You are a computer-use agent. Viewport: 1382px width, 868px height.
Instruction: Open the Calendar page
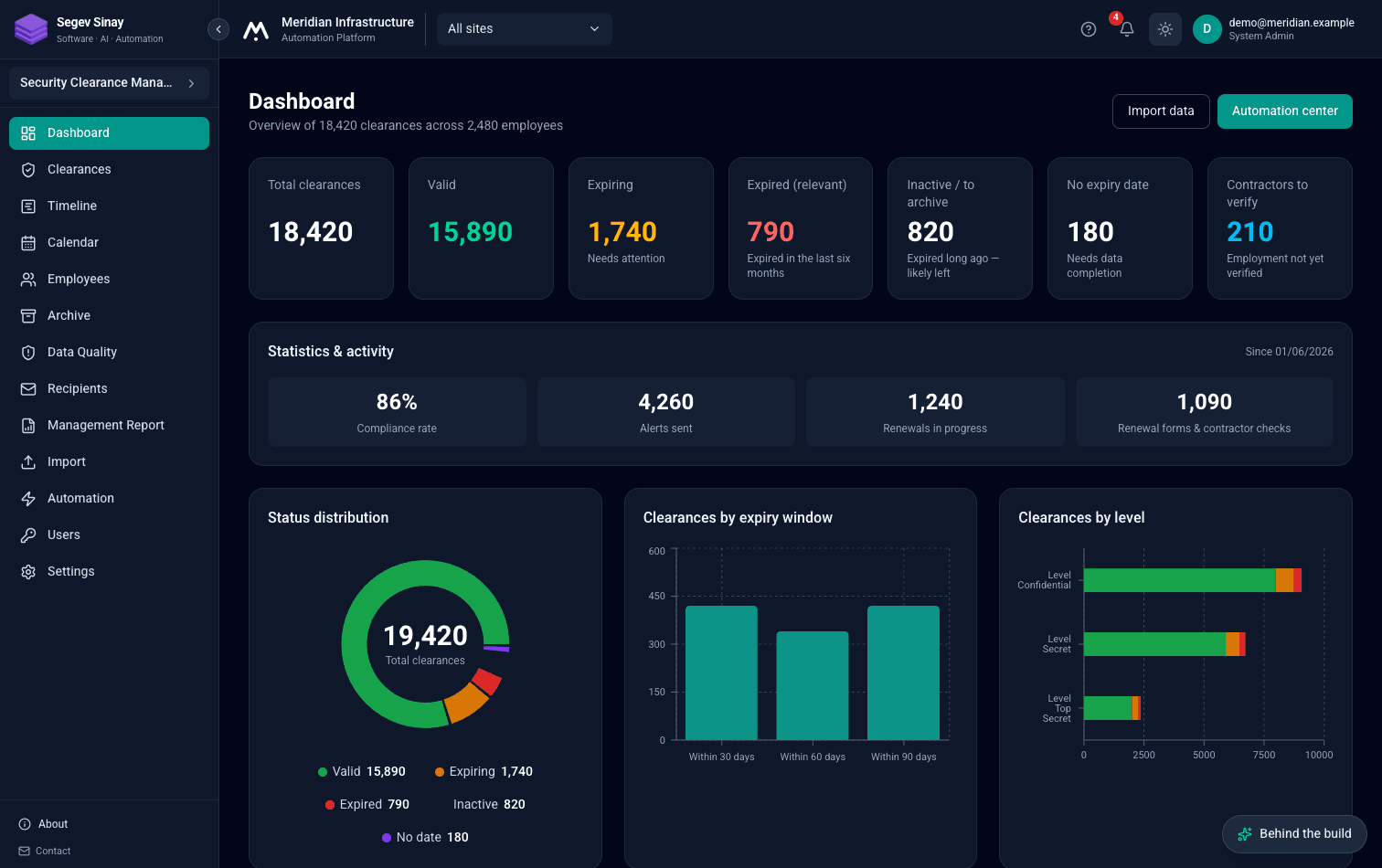click(109, 243)
